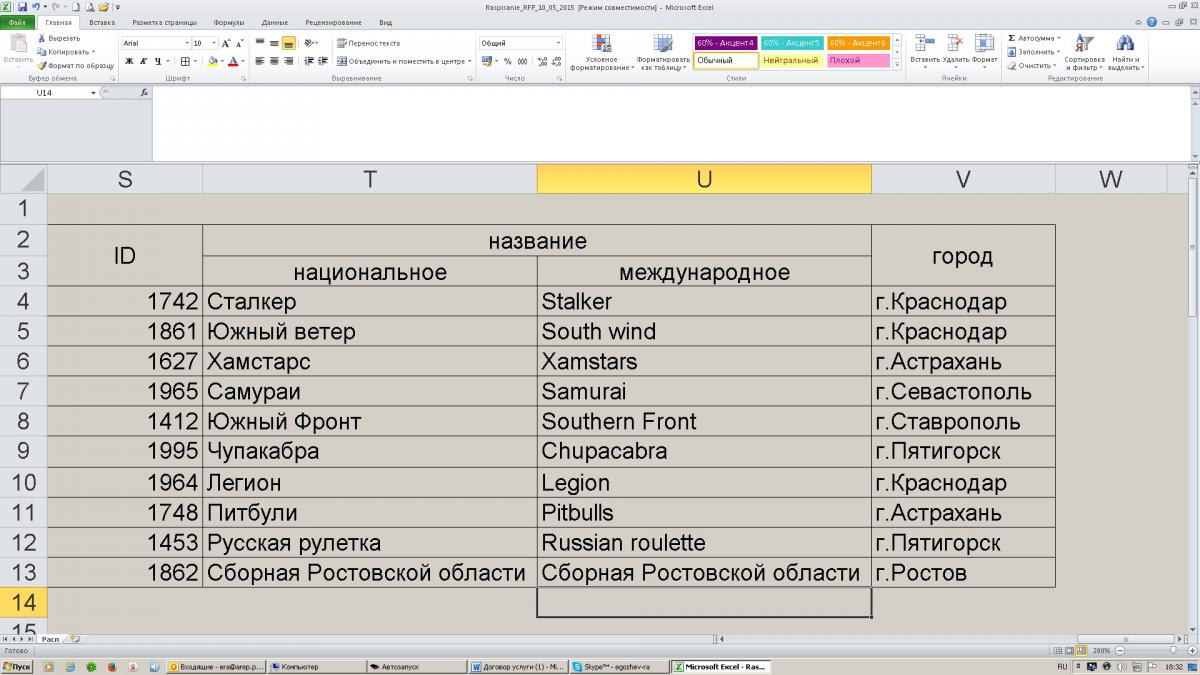Click the Insert cells (Вставить) icon

(x=924, y=43)
